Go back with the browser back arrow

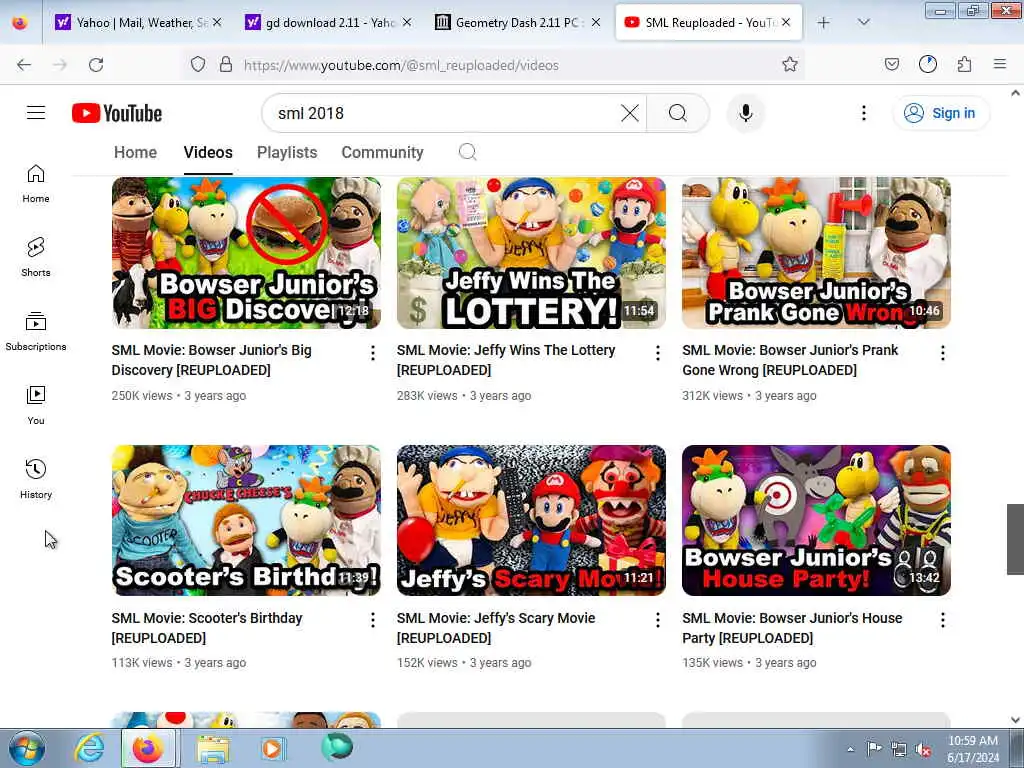pyautogui.click(x=24, y=65)
